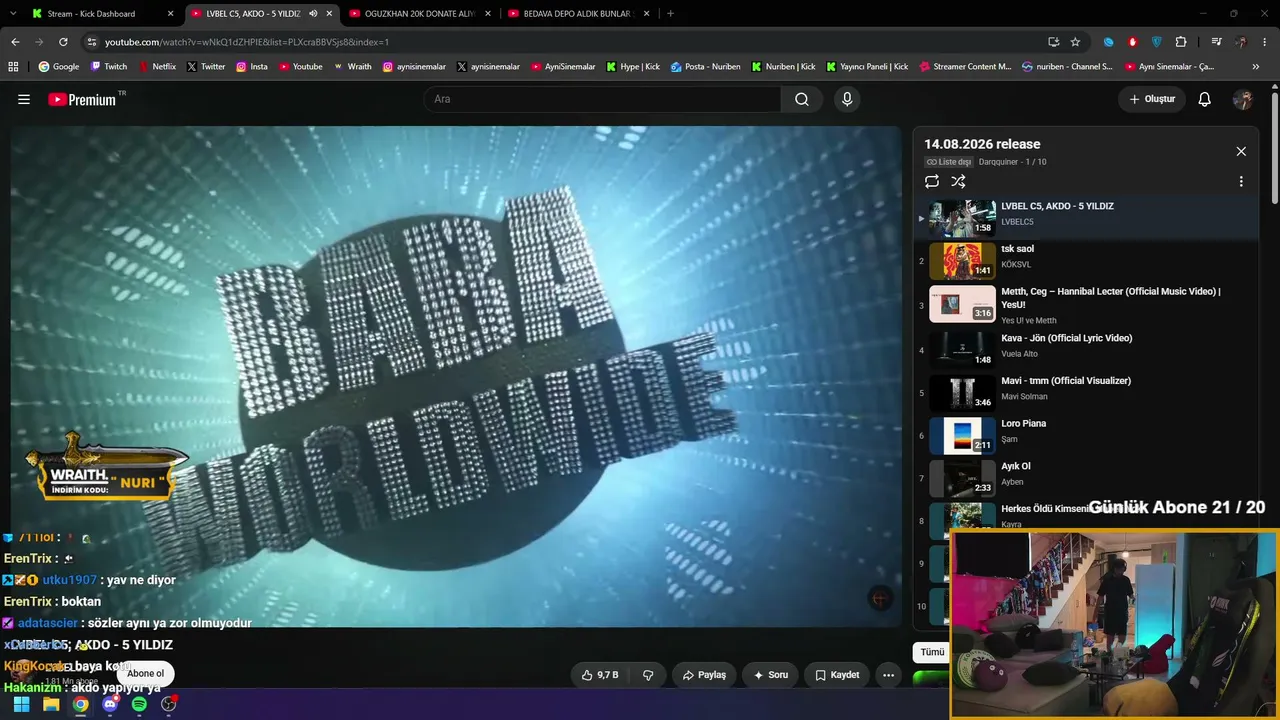
Task: Open more actions ellipsis below video
Action: click(888, 675)
